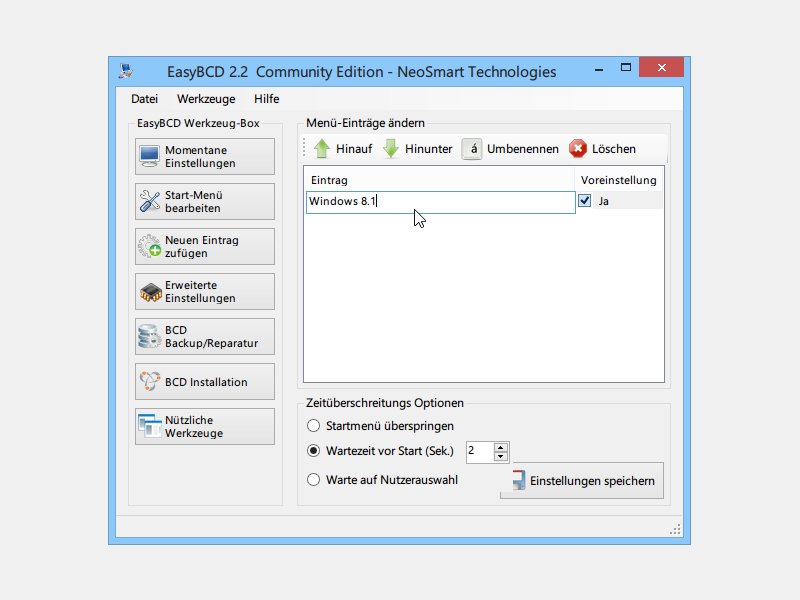
Task: Click the Ja text in Voreinstellung column
Action: (604, 202)
